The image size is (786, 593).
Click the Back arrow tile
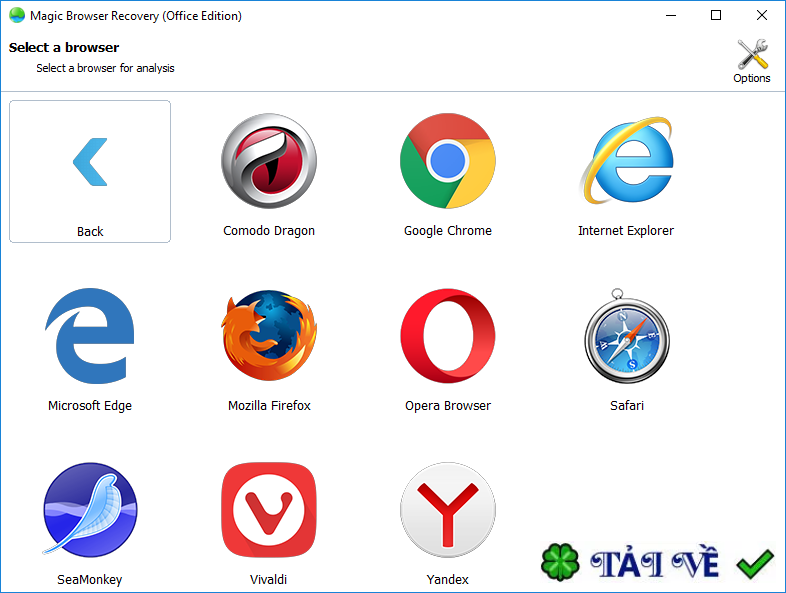click(x=90, y=171)
